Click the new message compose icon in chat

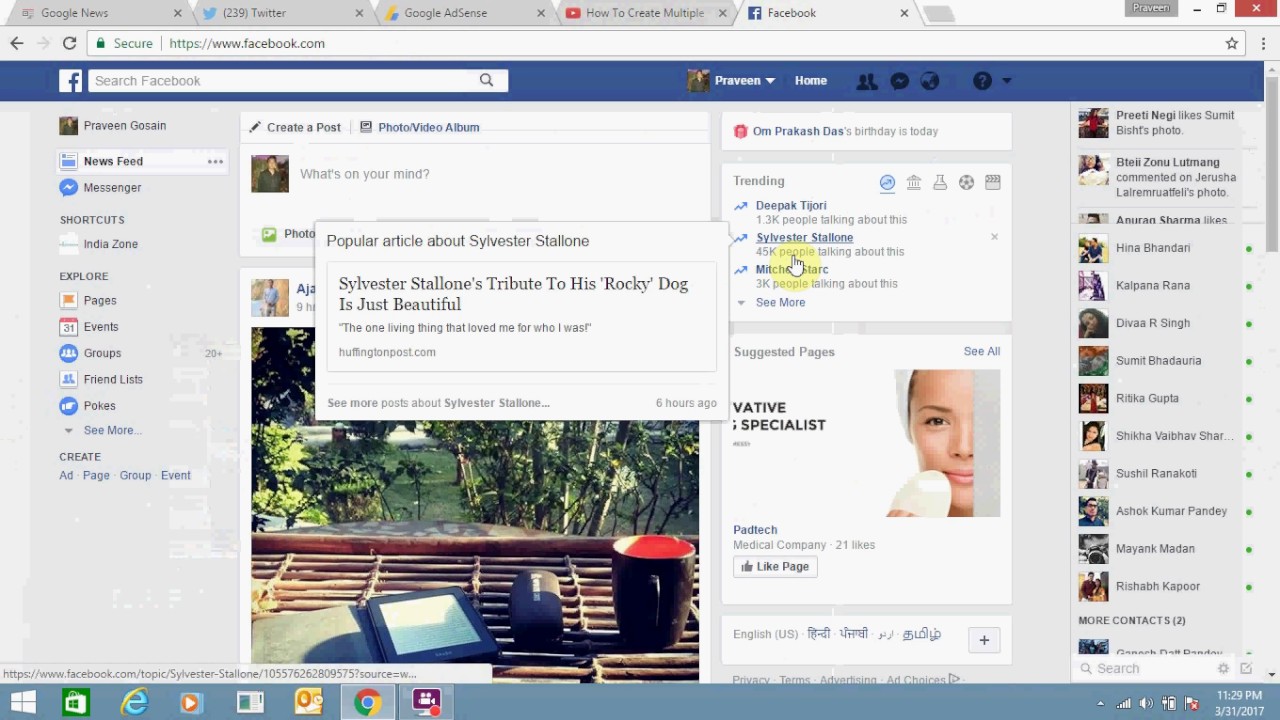[1246, 668]
